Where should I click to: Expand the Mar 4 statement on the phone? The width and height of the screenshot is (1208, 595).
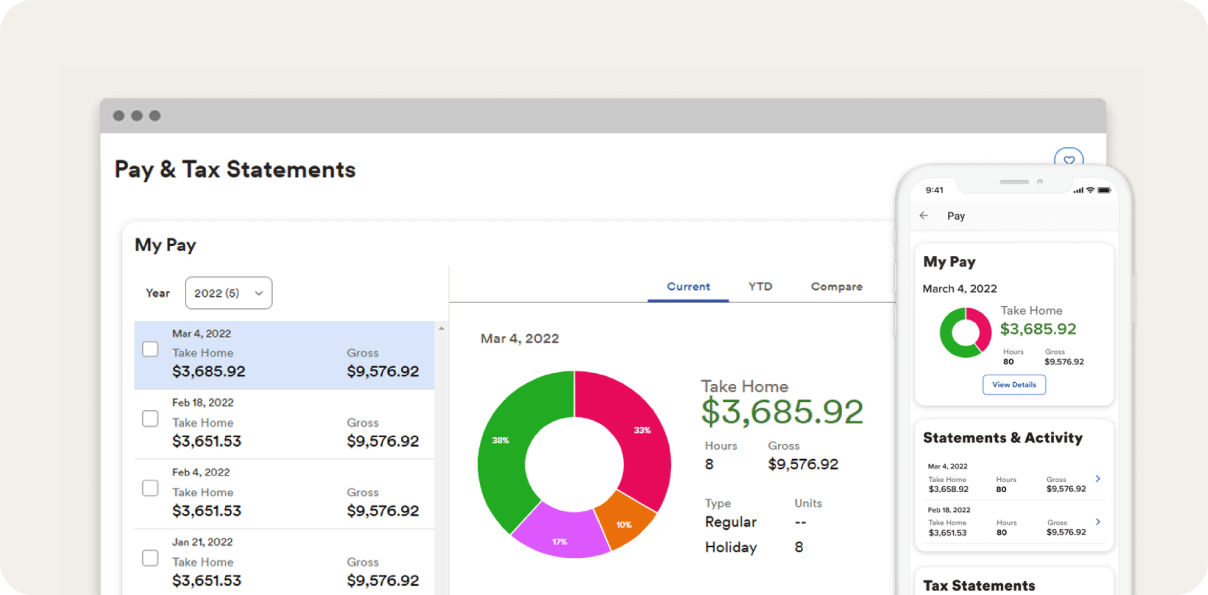[x=1098, y=478]
